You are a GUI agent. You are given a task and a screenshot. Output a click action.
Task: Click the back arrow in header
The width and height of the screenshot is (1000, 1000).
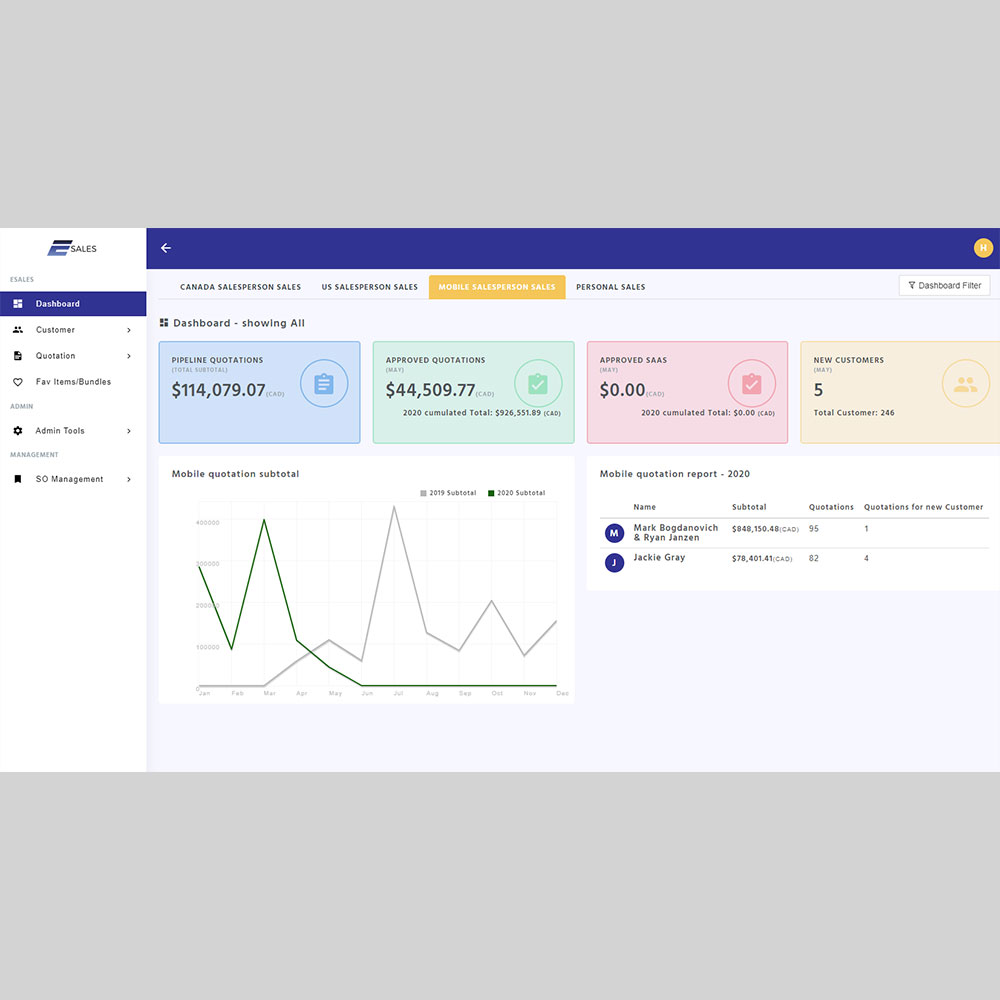click(x=166, y=248)
